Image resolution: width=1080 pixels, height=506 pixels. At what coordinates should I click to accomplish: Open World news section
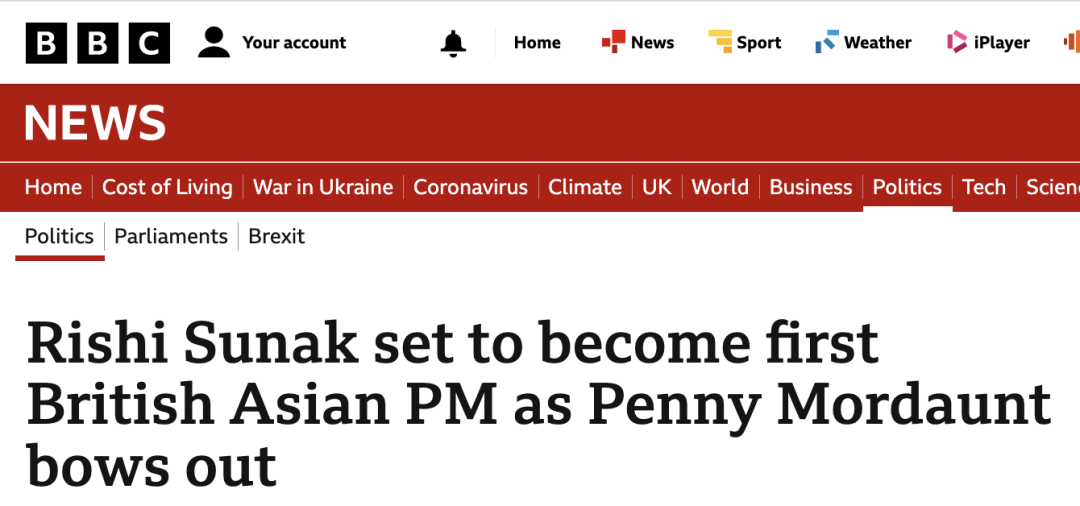coord(720,187)
